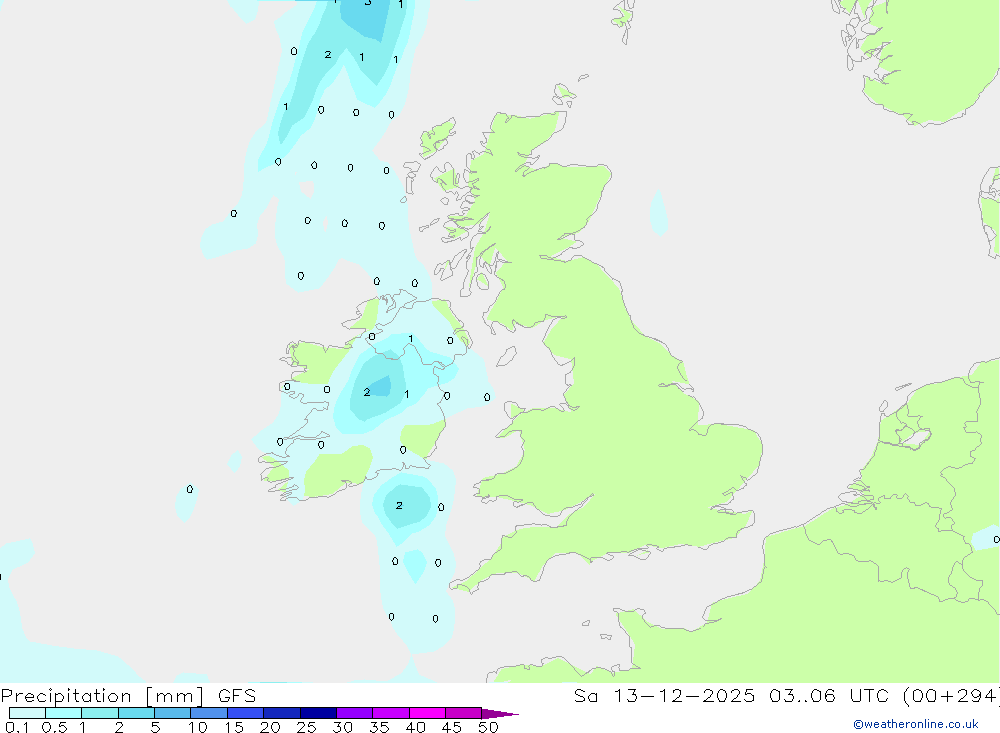Select the "Sa" weekday label

(586, 696)
